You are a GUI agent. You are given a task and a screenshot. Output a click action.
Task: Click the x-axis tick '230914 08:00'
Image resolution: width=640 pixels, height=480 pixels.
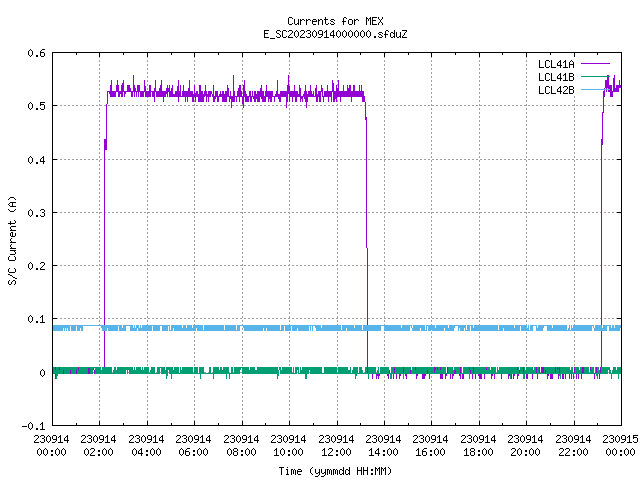241,446
